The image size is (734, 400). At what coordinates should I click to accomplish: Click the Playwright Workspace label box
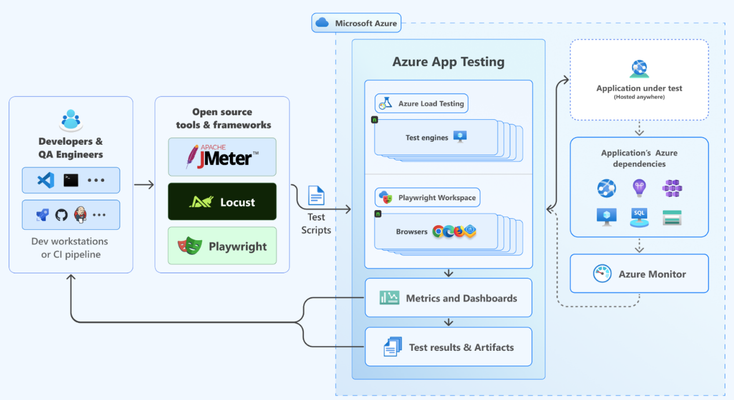tap(427, 197)
